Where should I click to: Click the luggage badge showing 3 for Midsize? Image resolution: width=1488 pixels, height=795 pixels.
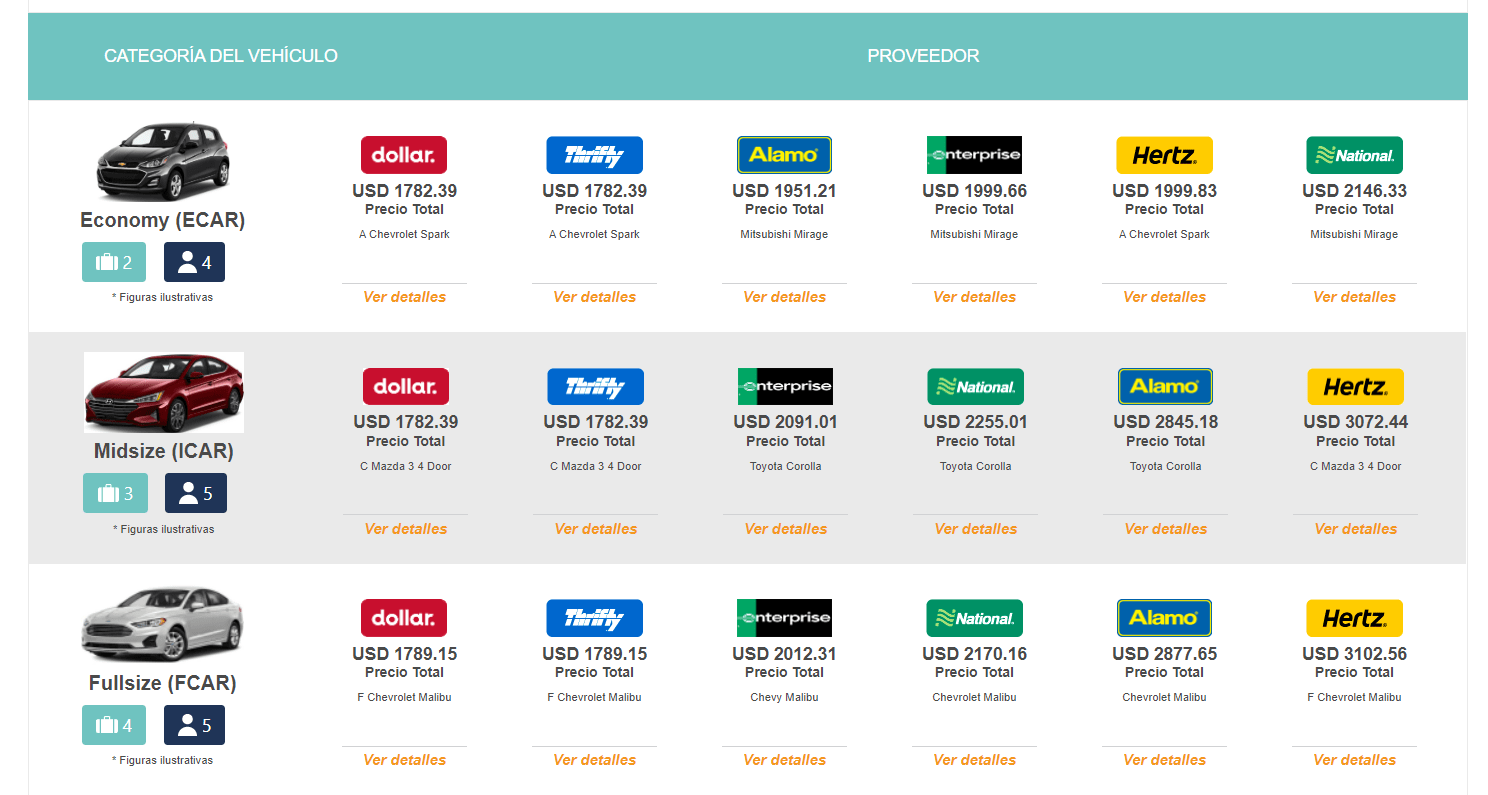[115, 493]
